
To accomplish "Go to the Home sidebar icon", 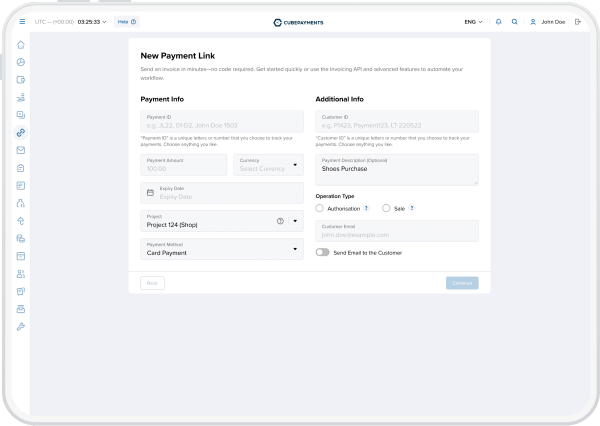I will click(20, 45).
